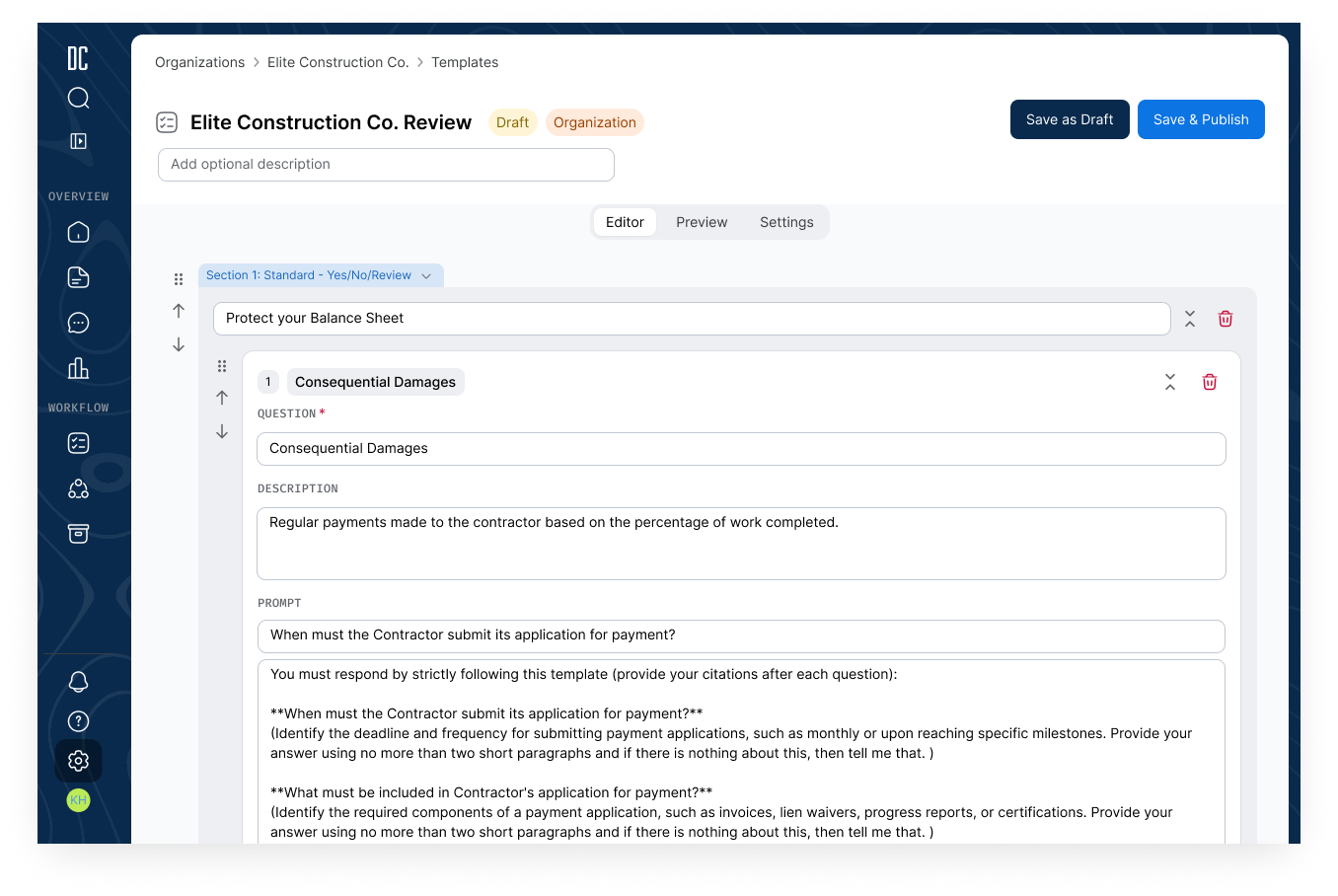Edit the Prompt field about application for payment
Viewport: 1338px width, 896px height.
(x=741, y=636)
